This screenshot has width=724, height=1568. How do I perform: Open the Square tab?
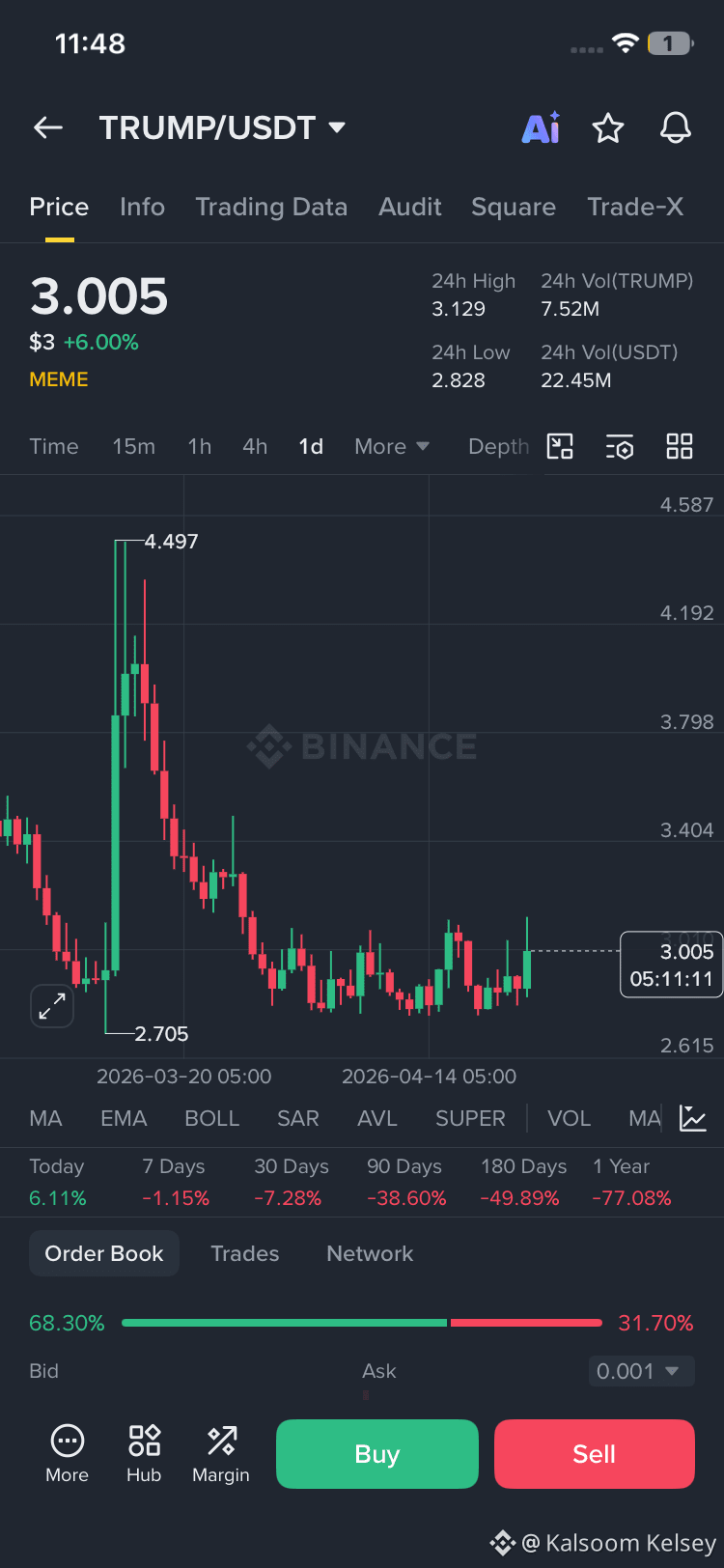click(x=514, y=207)
